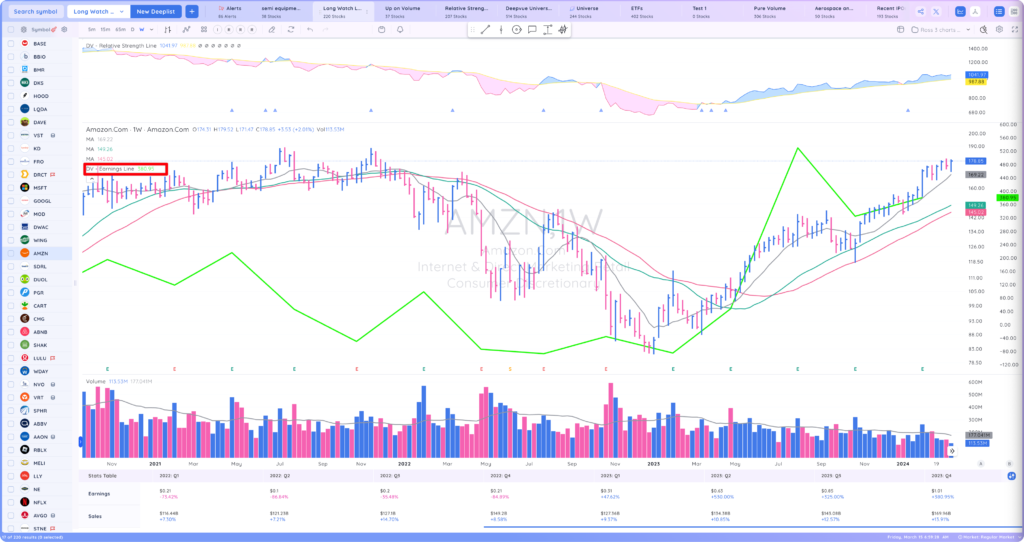Viewport: 1024px width, 542px height.
Task: Expand the Ross 3 charts layout dropdown
Action: pos(940,29)
